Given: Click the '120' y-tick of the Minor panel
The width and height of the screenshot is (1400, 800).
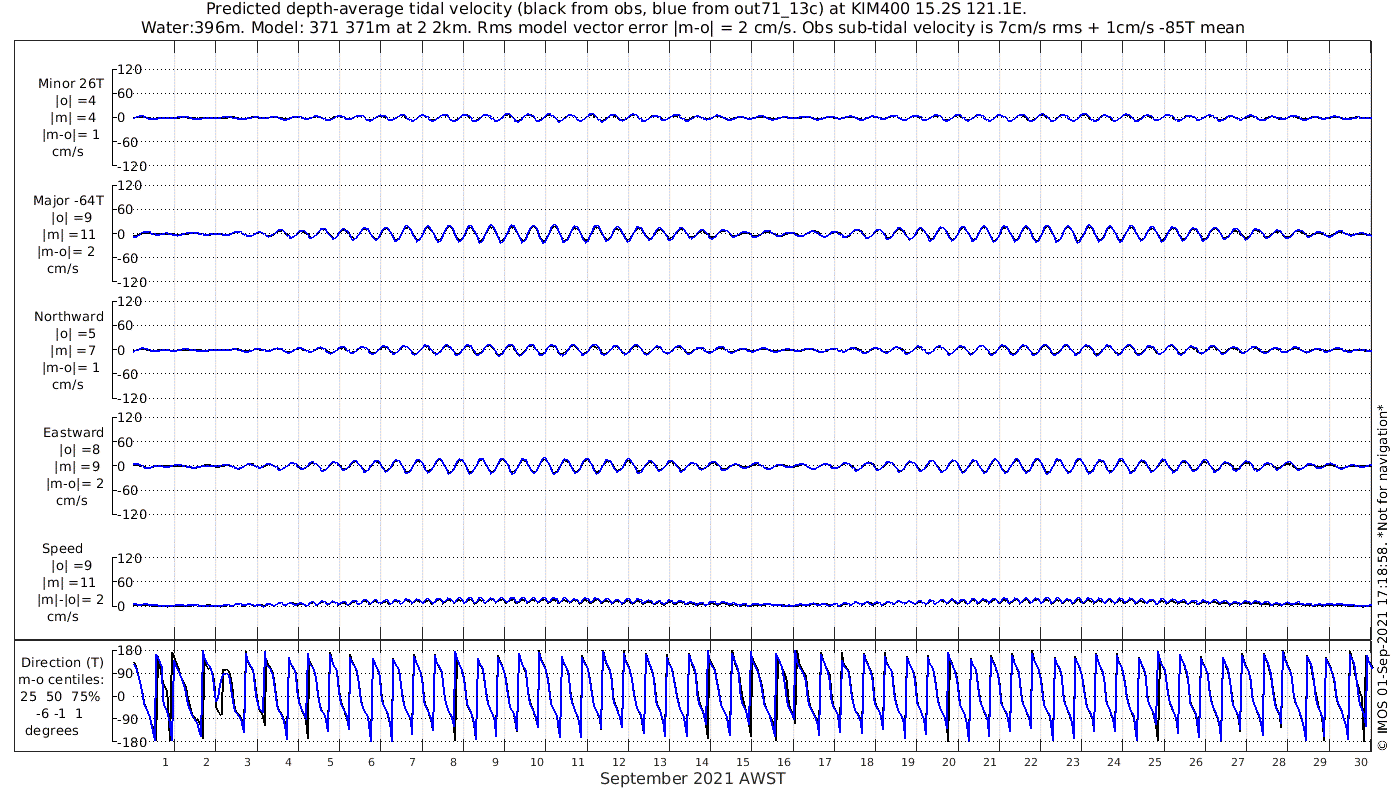Looking at the screenshot, I should click(131, 69).
